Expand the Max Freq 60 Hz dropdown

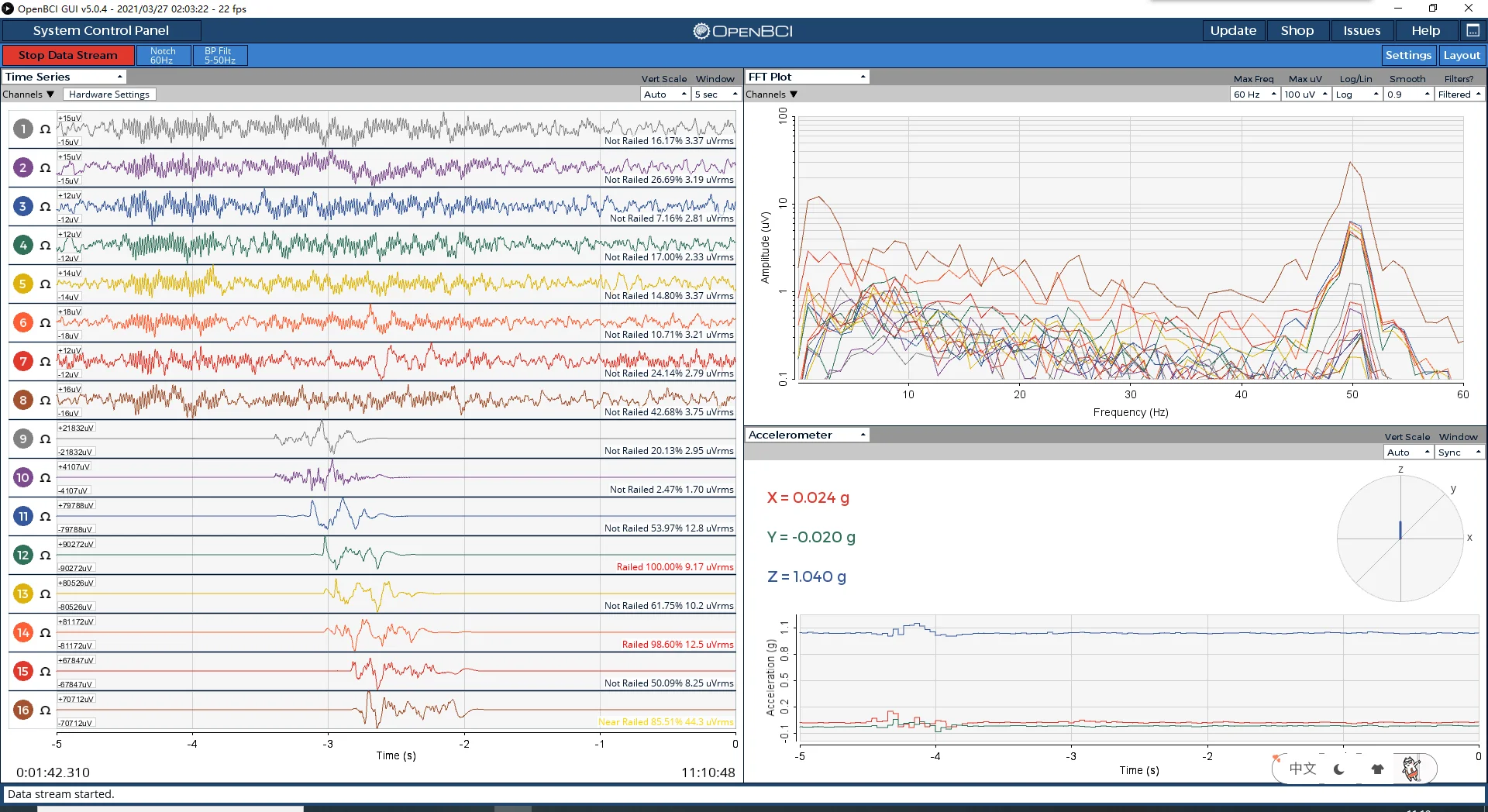pos(1255,95)
